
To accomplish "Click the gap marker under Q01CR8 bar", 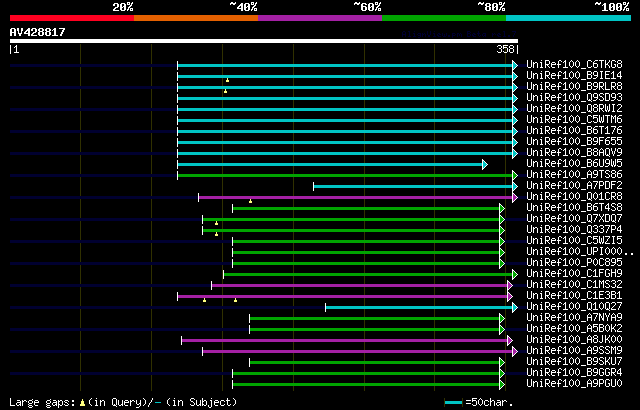I will 250,202.
